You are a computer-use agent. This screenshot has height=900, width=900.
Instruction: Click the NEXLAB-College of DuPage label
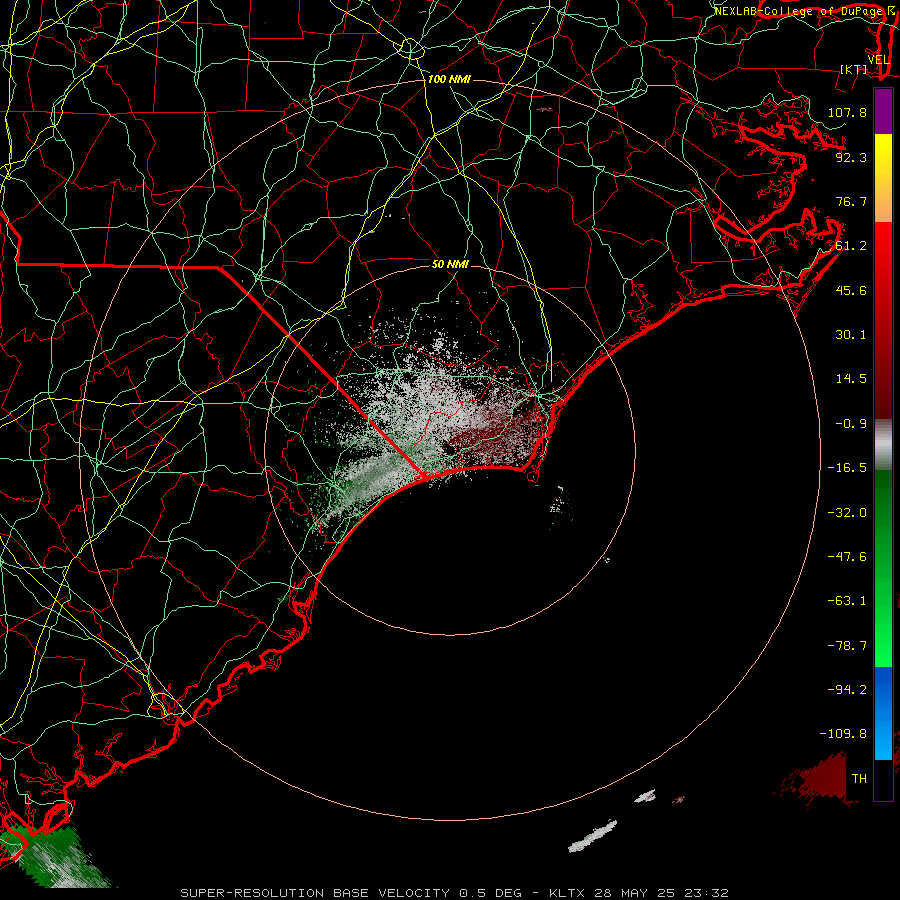coord(799,11)
